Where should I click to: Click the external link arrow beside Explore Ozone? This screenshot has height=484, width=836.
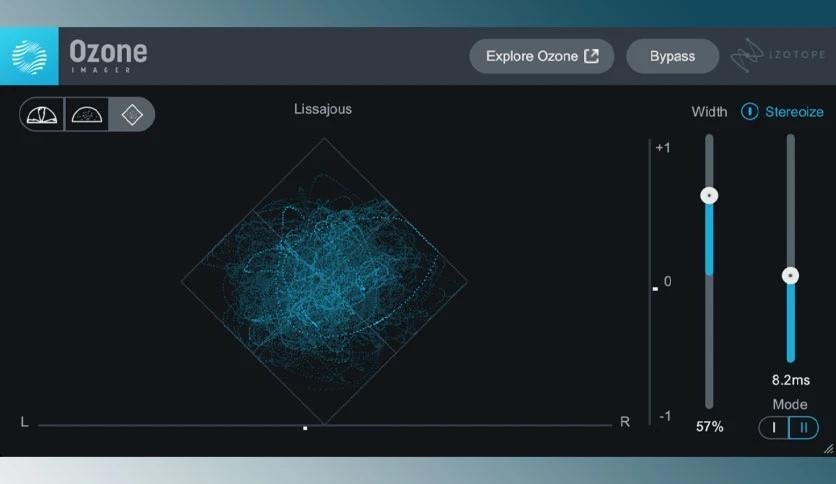pos(592,56)
